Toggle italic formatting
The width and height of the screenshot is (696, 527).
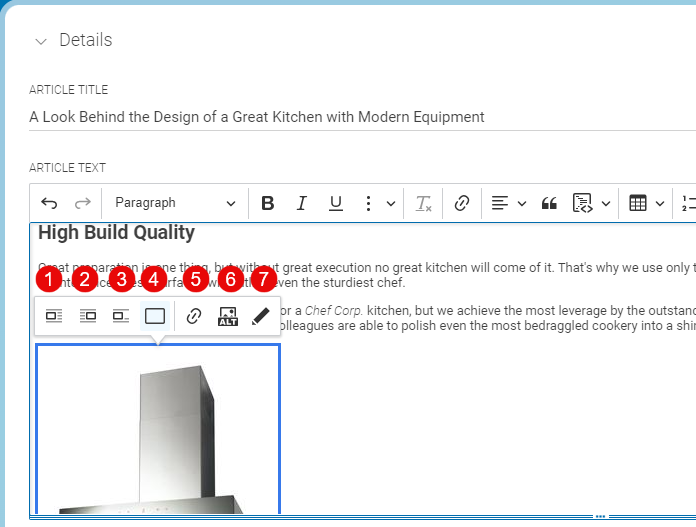point(301,203)
